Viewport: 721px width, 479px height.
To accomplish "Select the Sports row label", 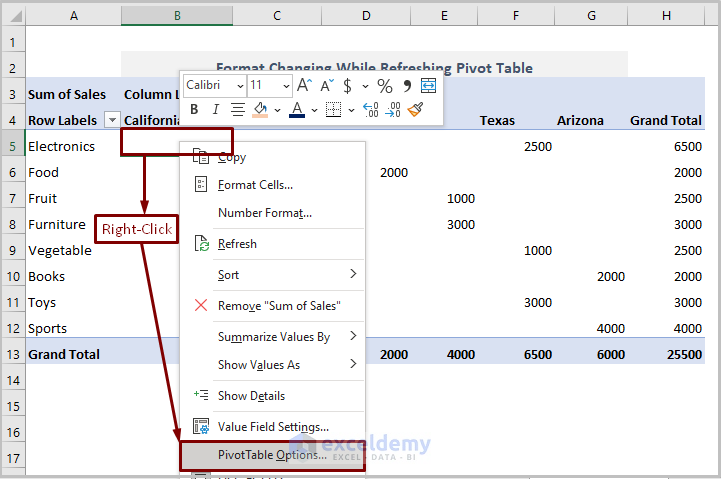I will tap(47, 329).
